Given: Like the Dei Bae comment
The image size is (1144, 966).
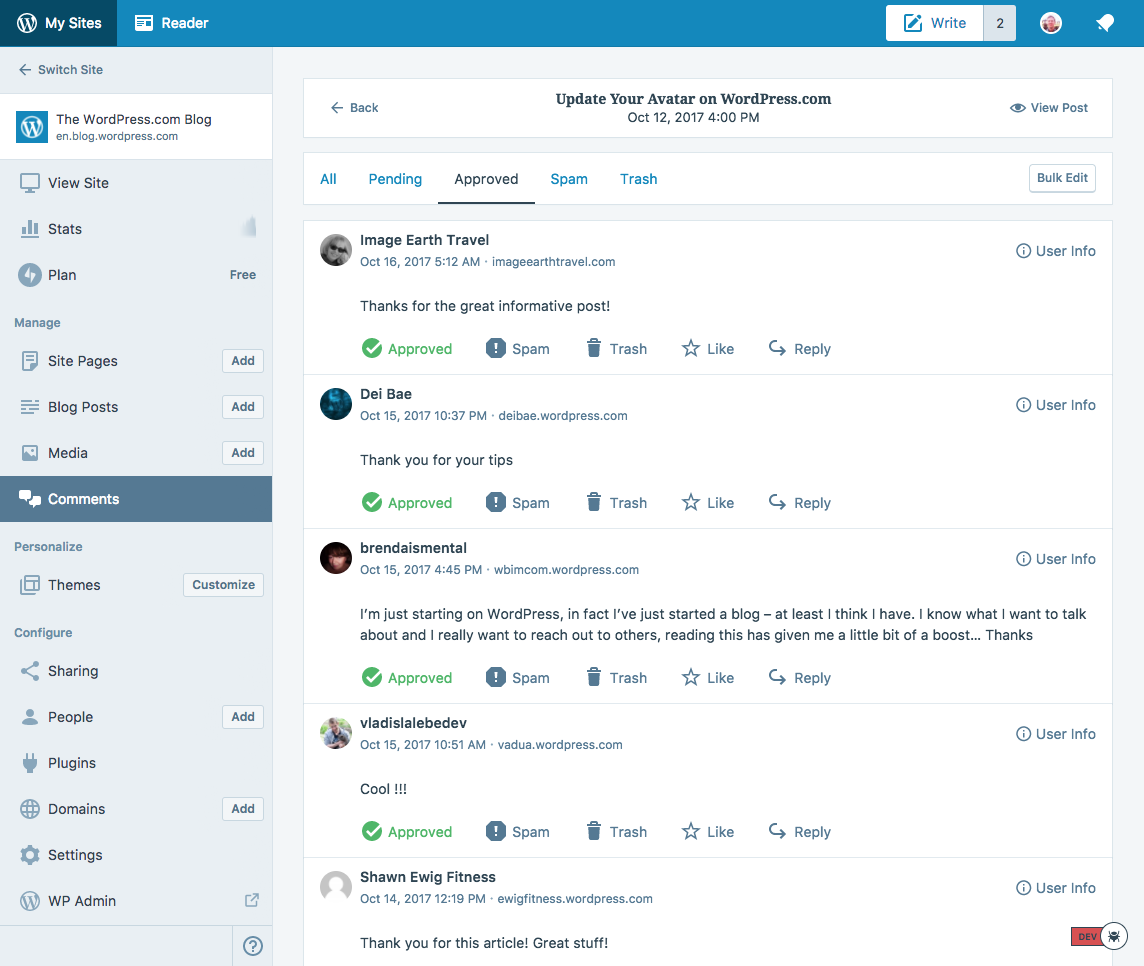Looking at the screenshot, I should pyautogui.click(x=708, y=503).
